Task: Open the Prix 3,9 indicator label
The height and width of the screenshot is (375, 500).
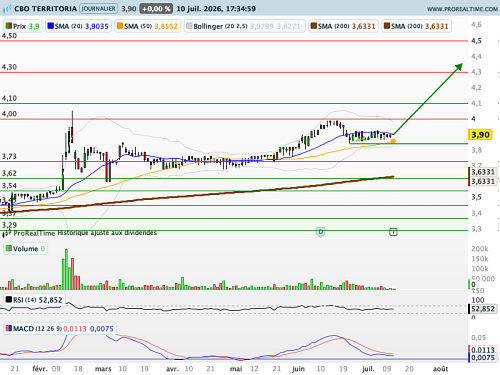Action: point(23,26)
